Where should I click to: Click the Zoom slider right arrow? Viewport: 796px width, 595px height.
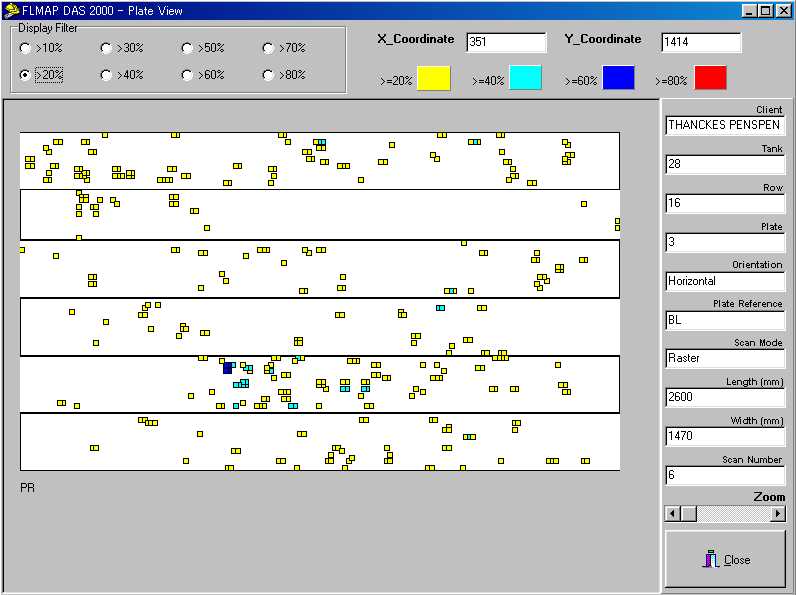coord(778,514)
